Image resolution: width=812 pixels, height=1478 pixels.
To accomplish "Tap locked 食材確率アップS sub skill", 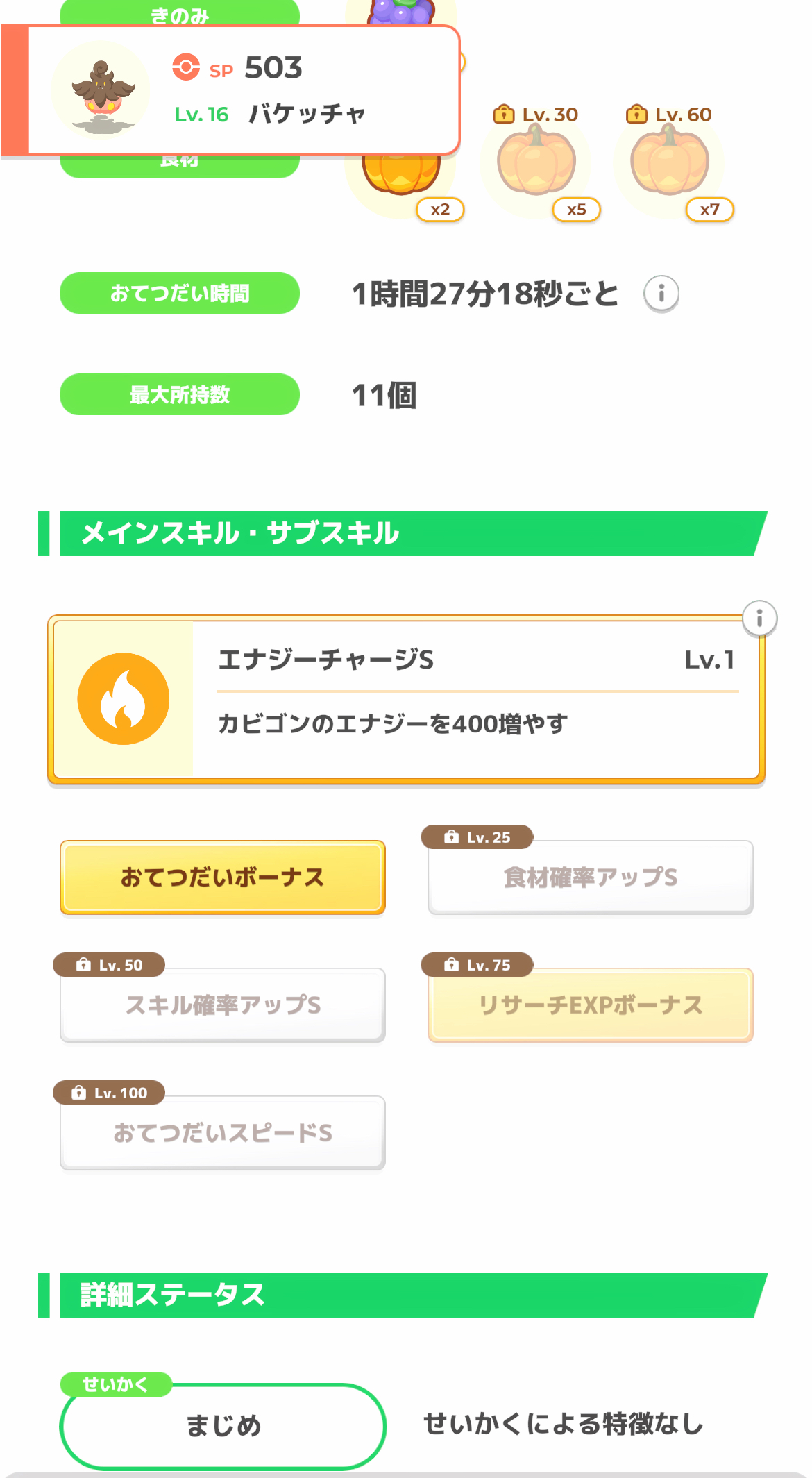I will [590, 877].
